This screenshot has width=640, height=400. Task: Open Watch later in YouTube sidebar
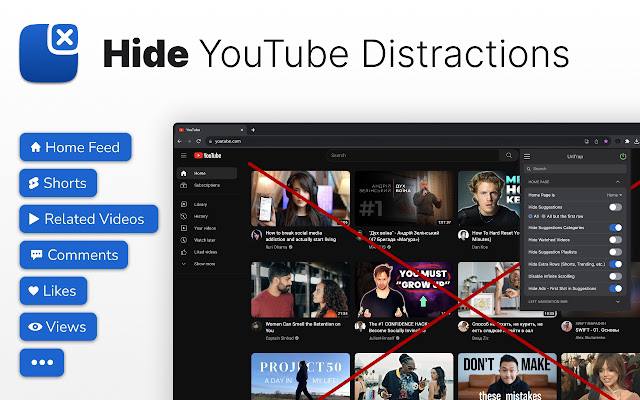coord(207,240)
